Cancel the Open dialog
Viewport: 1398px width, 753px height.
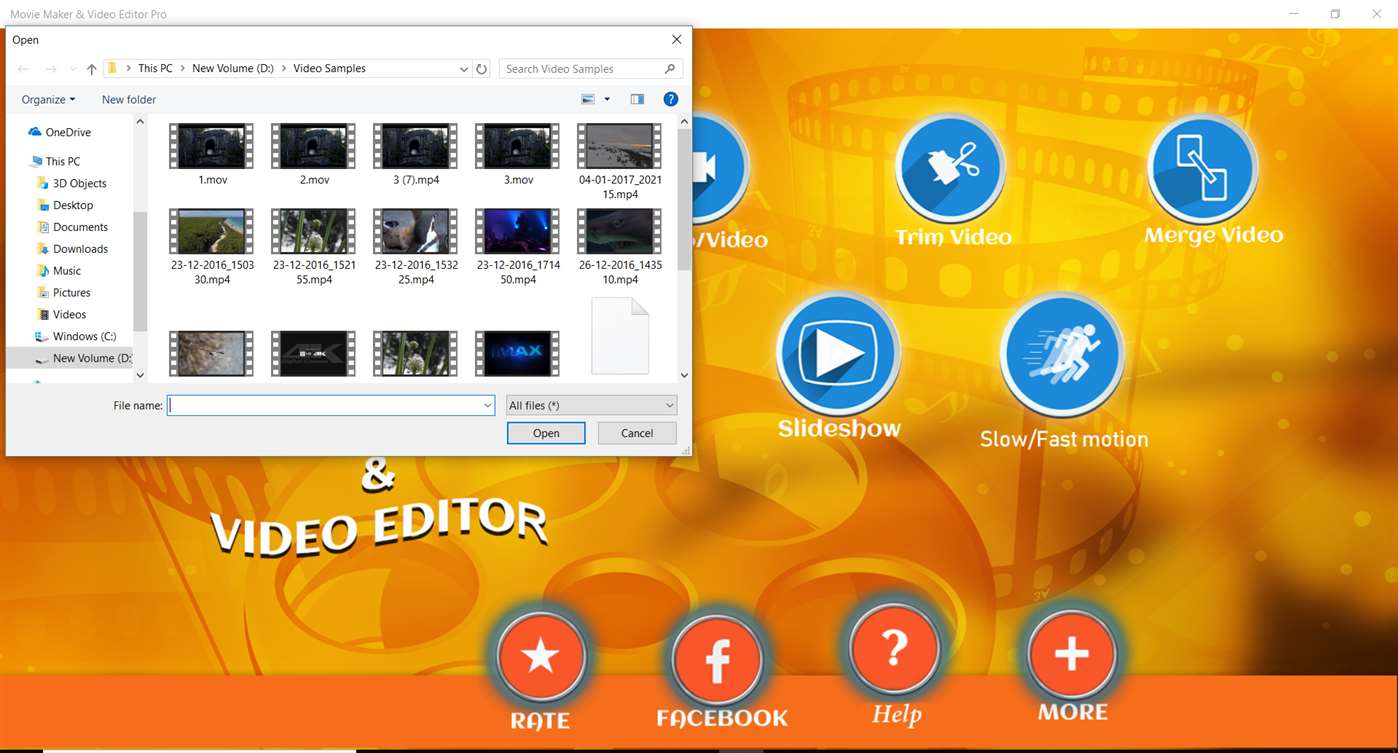pyautogui.click(x=637, y=433)
